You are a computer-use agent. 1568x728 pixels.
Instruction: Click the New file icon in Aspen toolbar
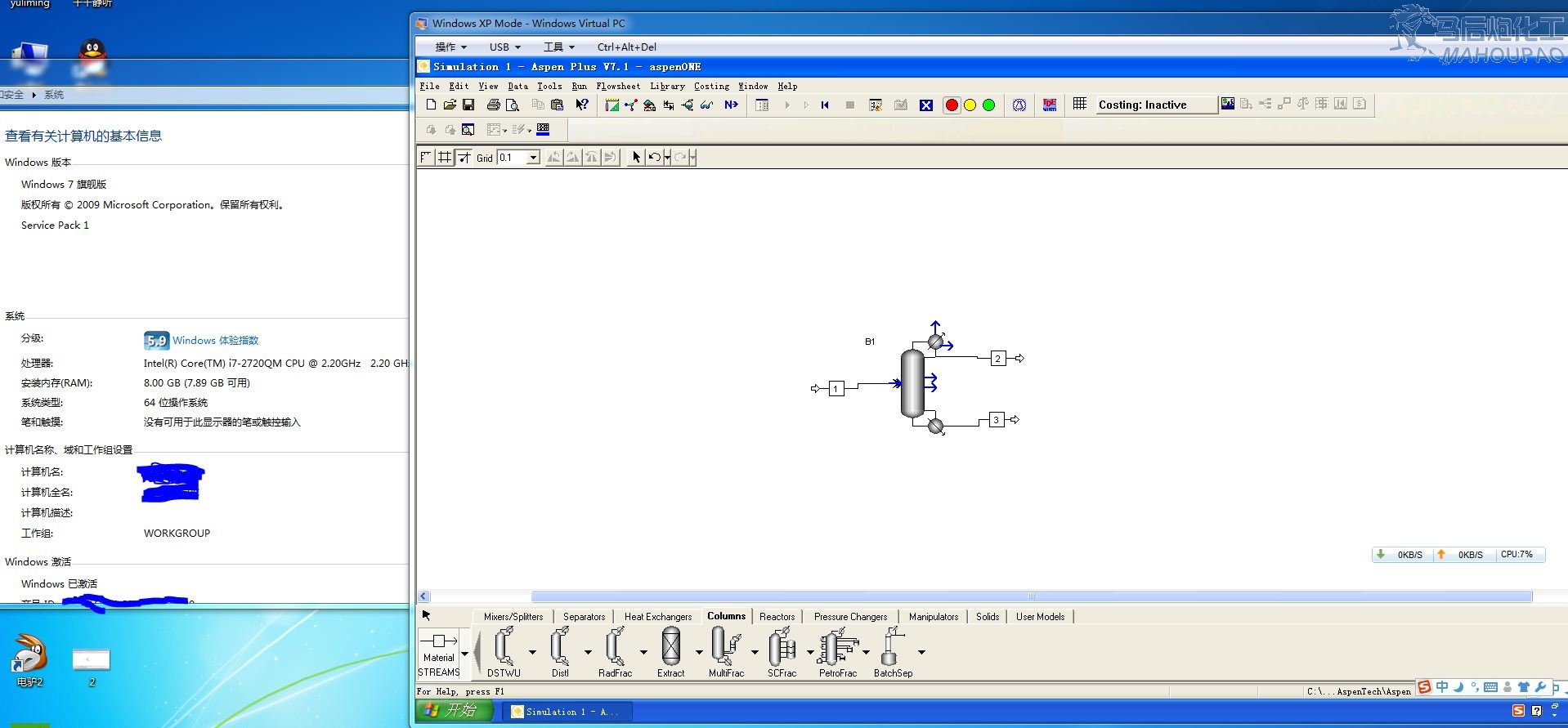point(431,105)
